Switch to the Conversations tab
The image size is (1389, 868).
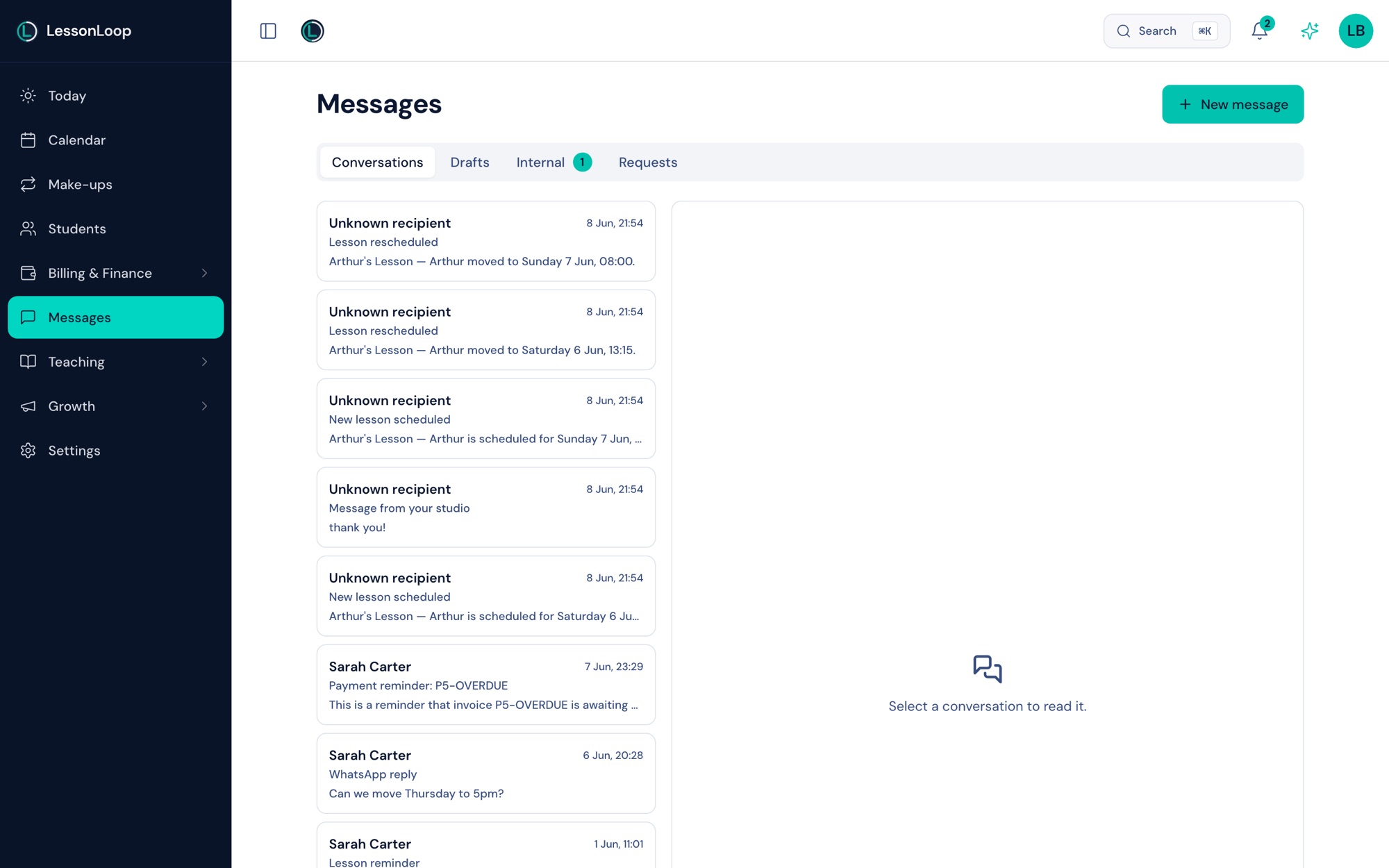pyautogui.click(x=377, y=162)
